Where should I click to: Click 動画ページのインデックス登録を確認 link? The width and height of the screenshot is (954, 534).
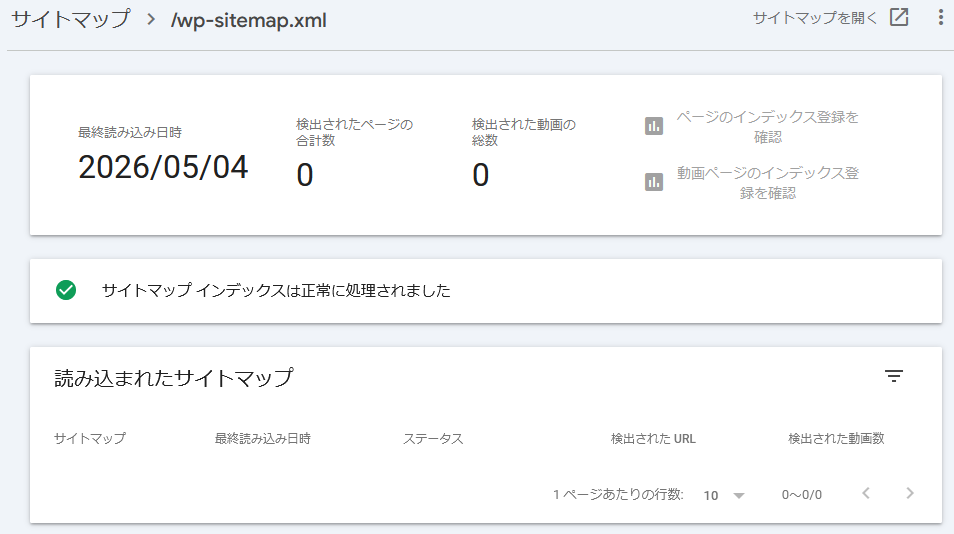point(767,182)
